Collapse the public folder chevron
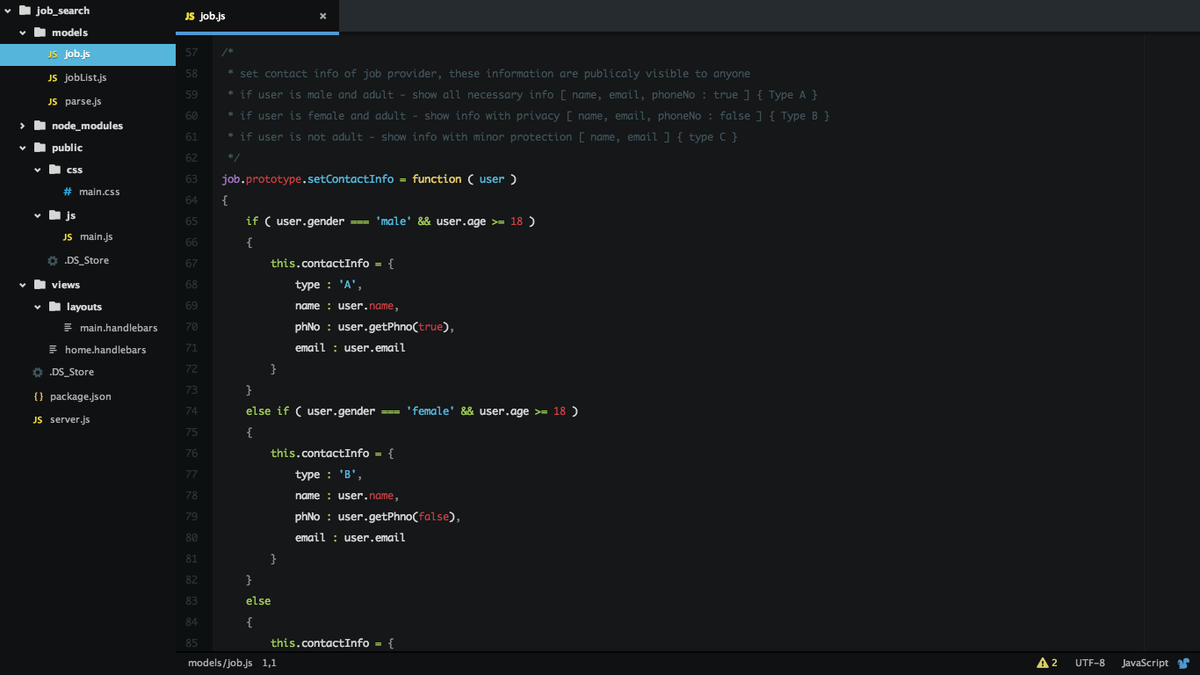The image size is (1200, 675). (22, 148)
